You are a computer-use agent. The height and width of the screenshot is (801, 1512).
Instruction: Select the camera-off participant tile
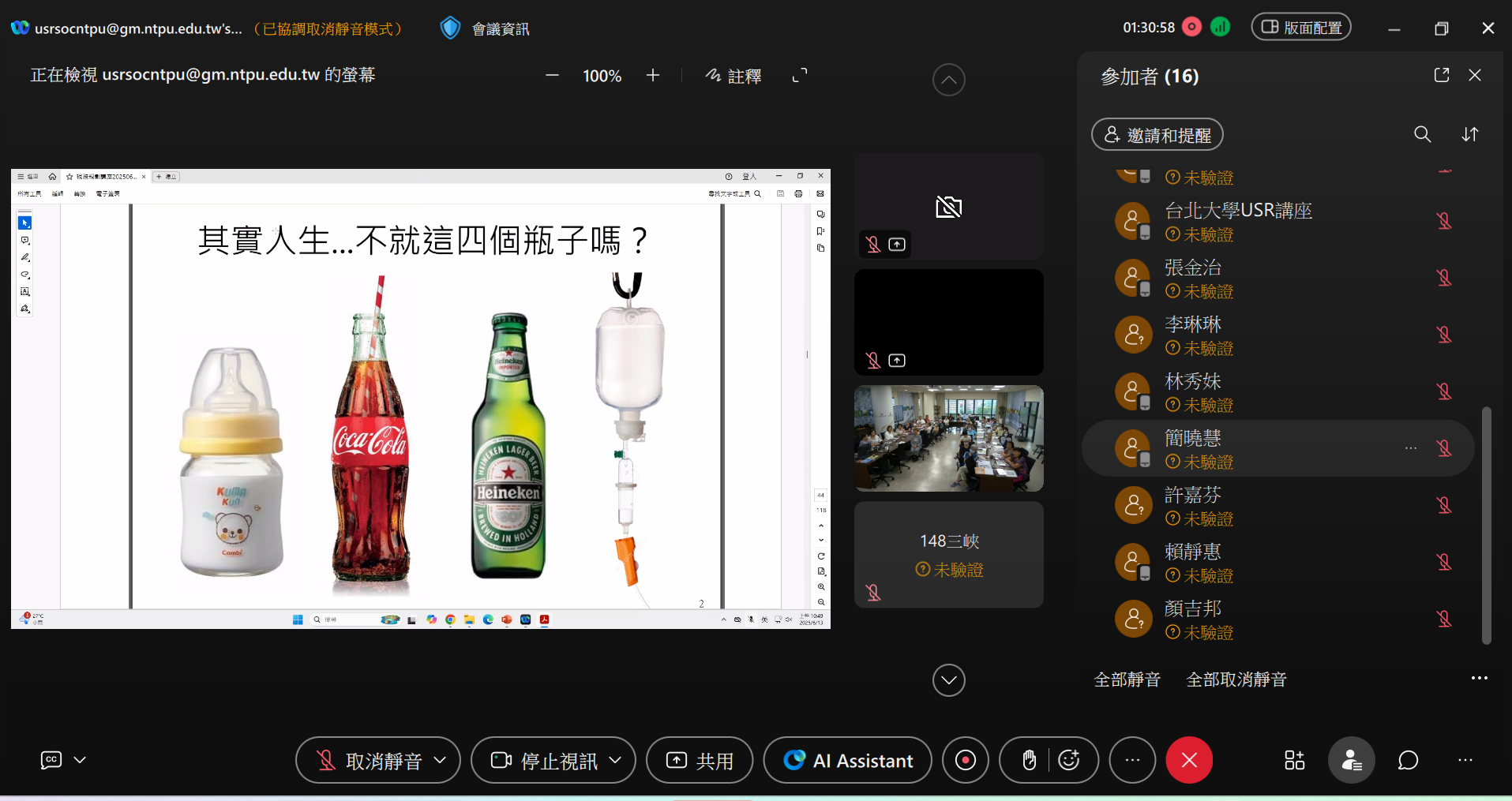click(949, 206)
